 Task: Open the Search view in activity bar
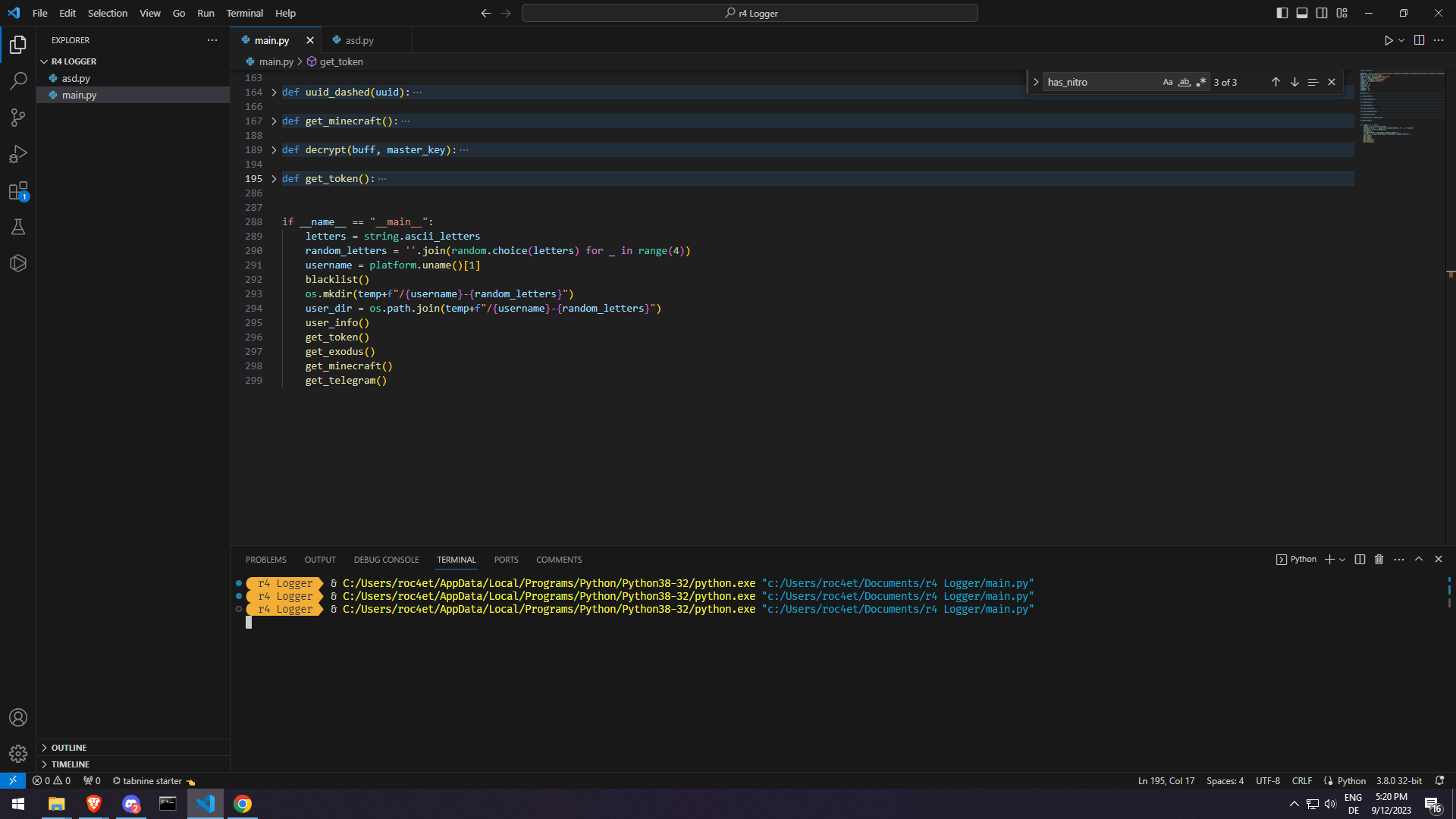[x=18, y=81]
